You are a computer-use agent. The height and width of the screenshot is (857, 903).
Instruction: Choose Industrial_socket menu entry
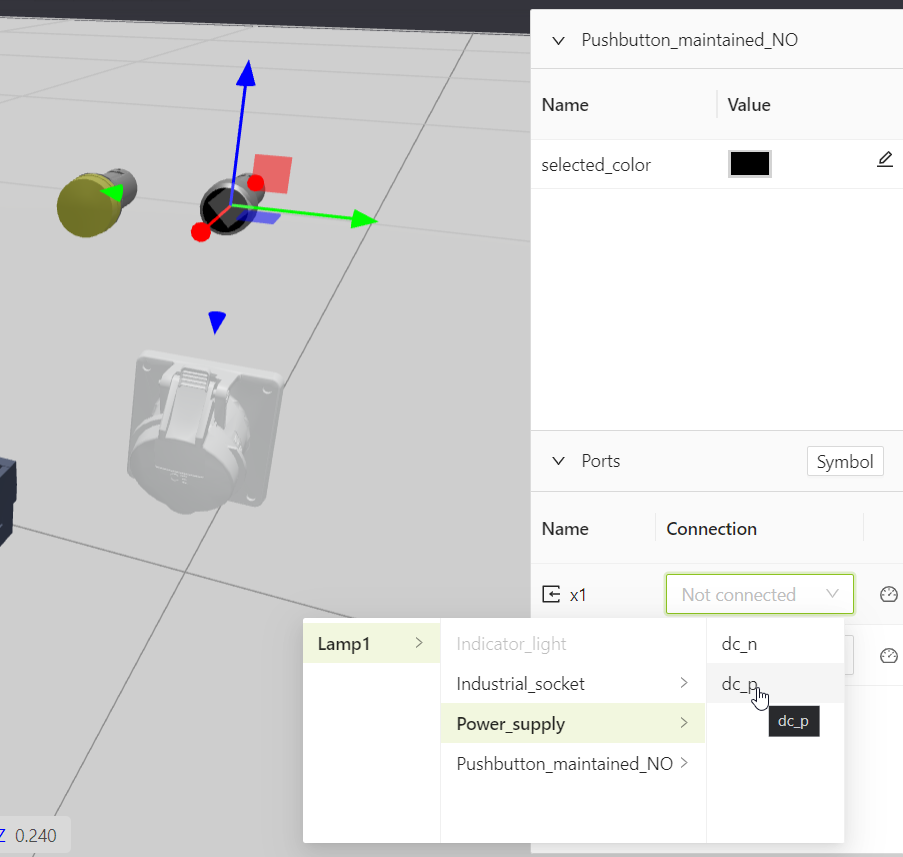pyautogui.click(x=572, y=684)
